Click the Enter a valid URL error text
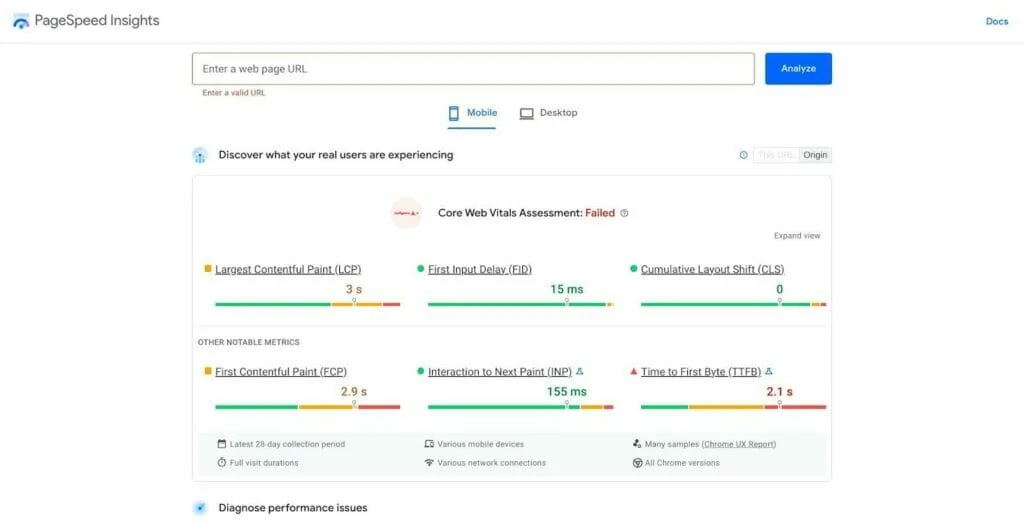The height and width of the screenshot is (529, 1024). click(234, 93)
